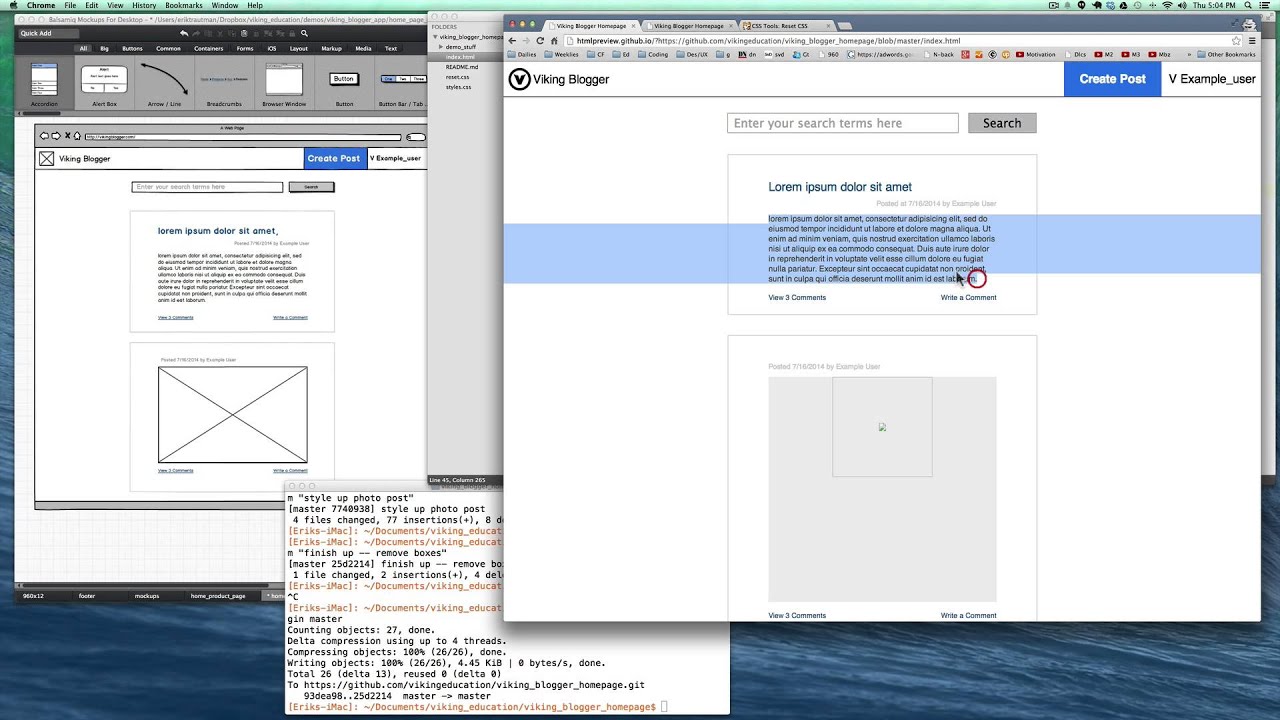Switch to the All category in Balsamiq
Screen dimensions: 1280x720
[83, 48]
